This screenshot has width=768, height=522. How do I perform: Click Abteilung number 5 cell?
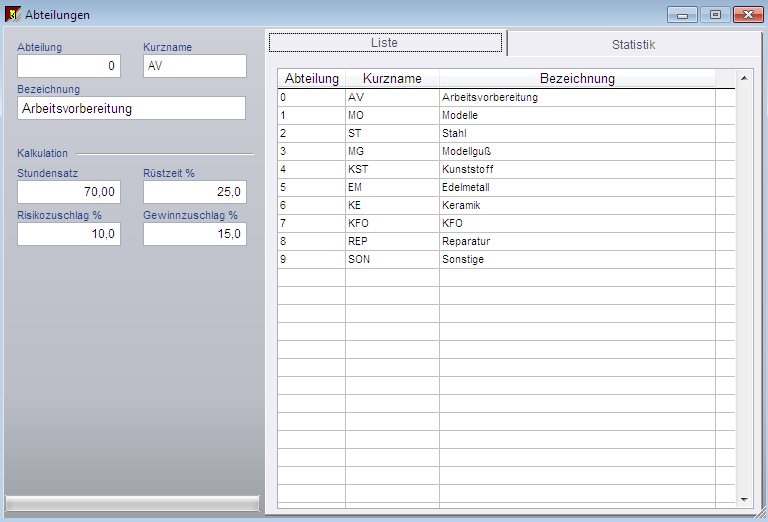coord(312,188)
